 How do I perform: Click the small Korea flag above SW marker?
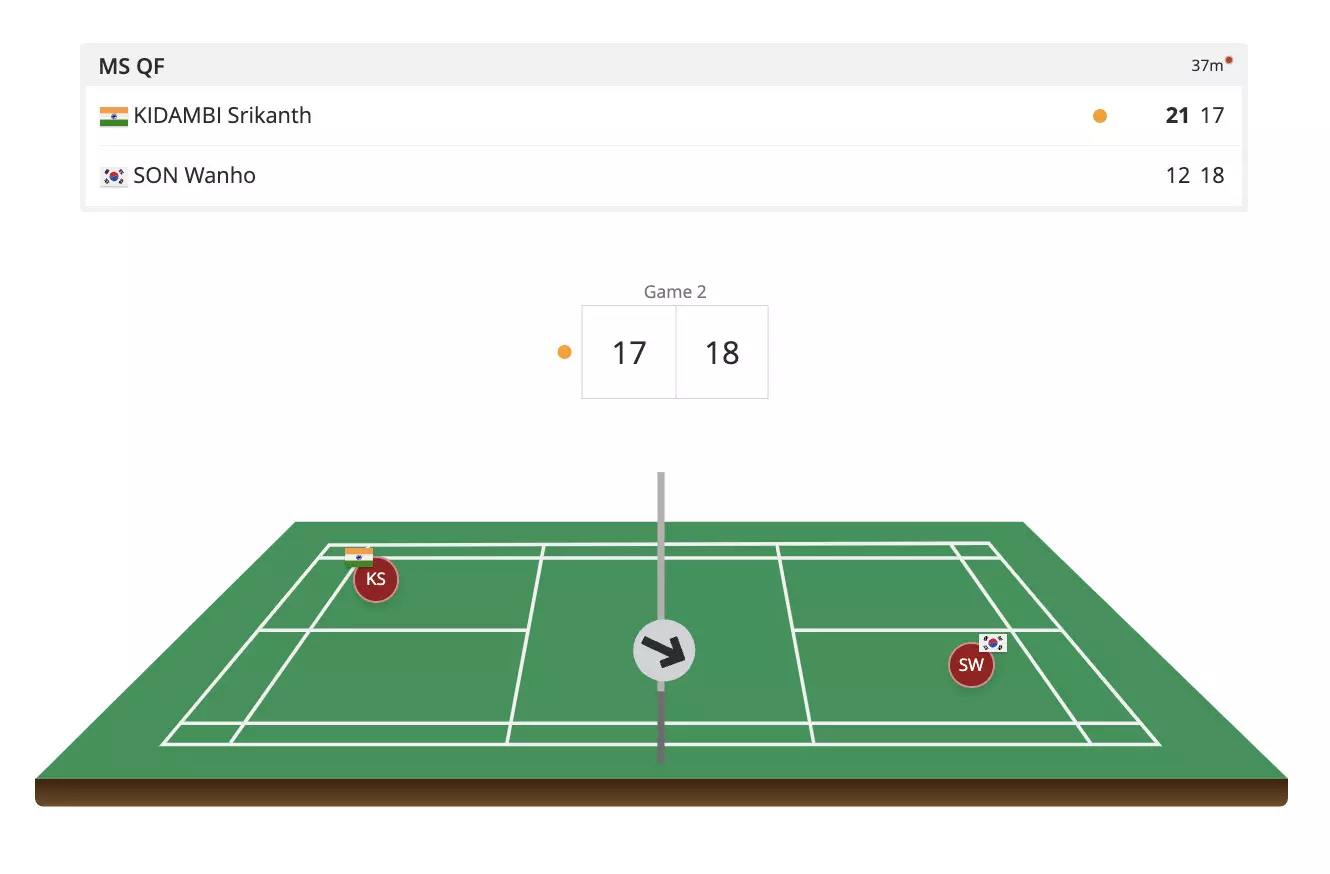coord(993,642)
